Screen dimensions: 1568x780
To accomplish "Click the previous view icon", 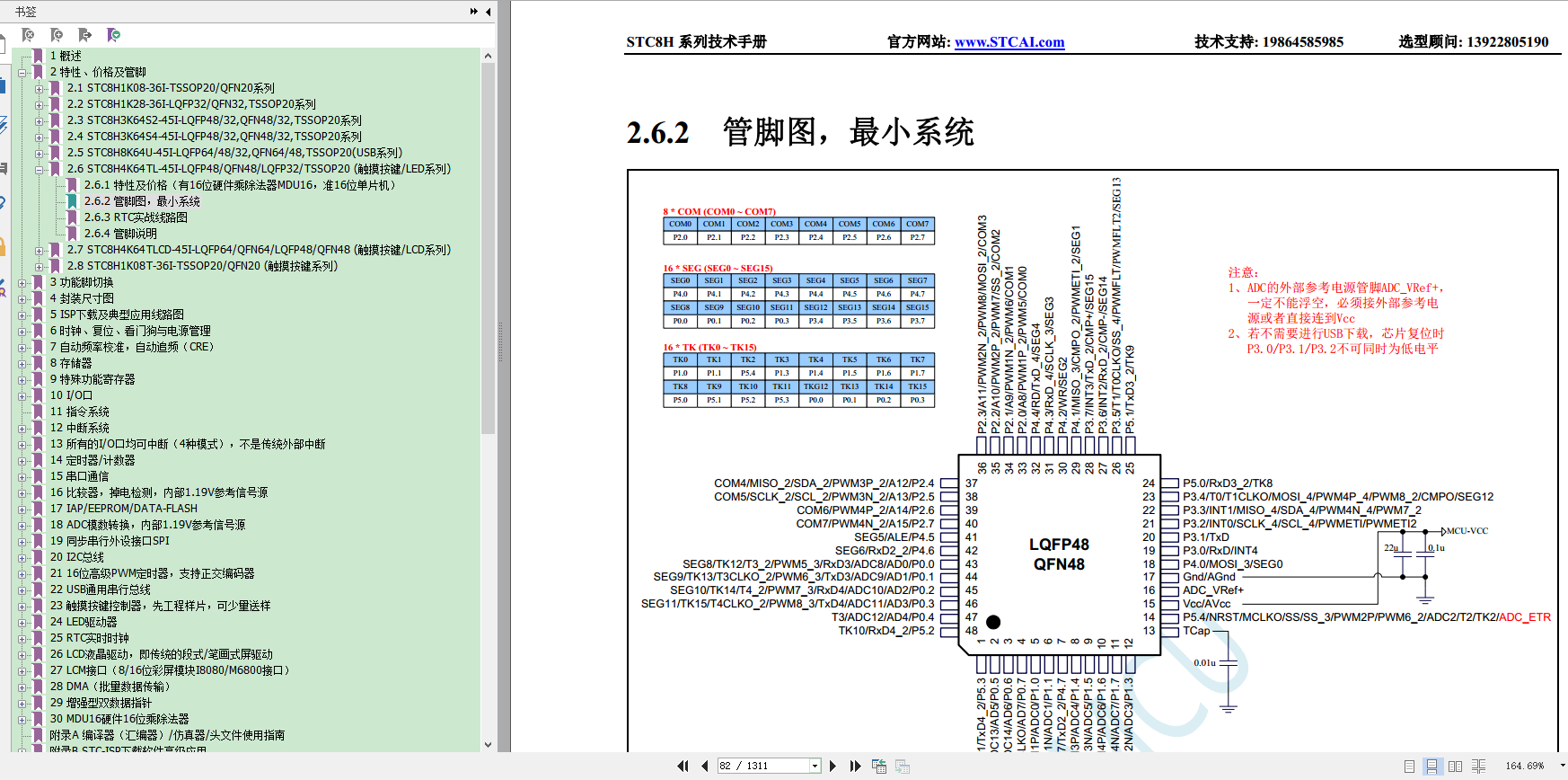I will pos(879,766).
